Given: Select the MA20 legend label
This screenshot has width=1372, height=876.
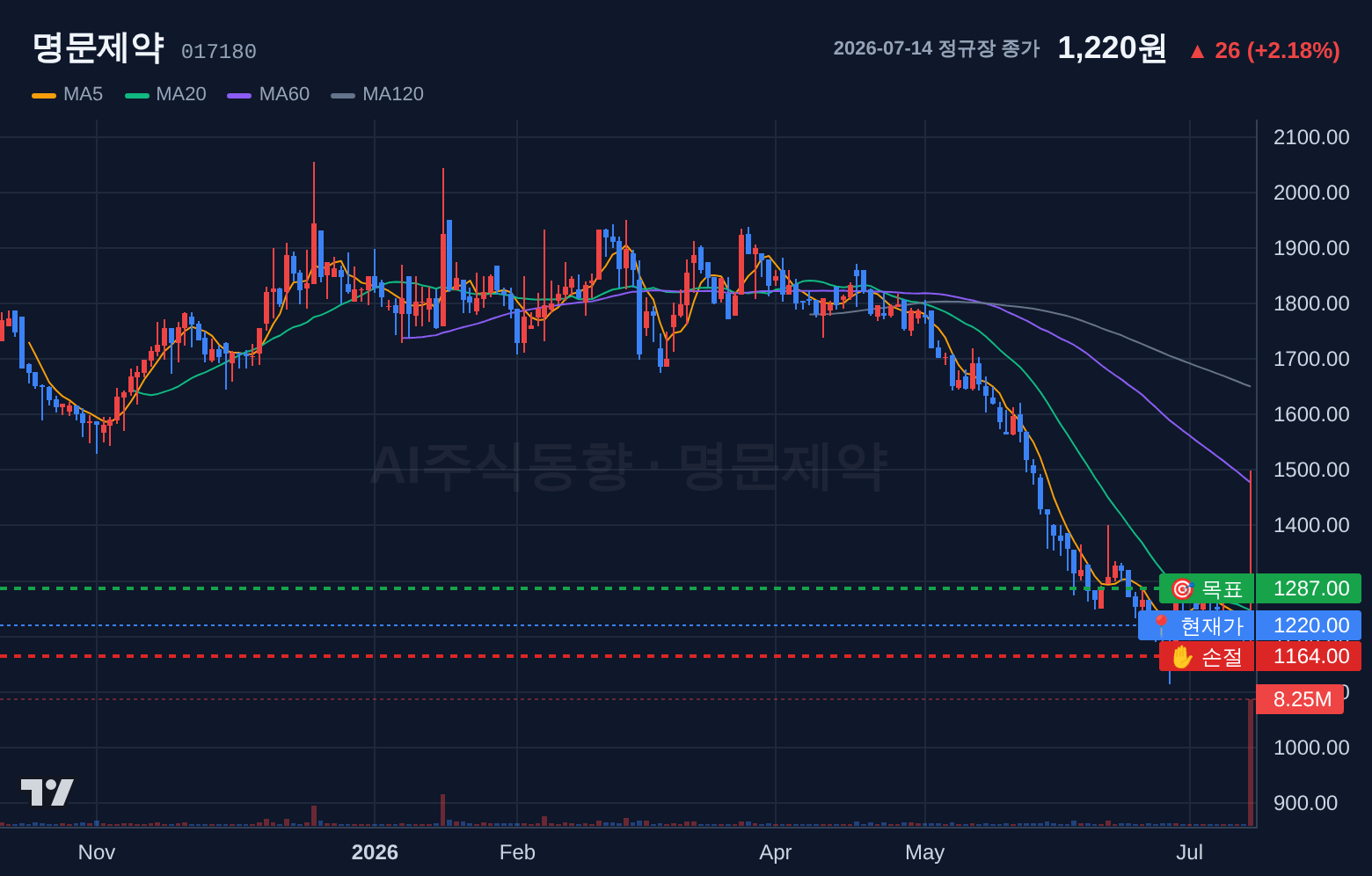Looking at the screenshot, I should click(x=181, y=94).
